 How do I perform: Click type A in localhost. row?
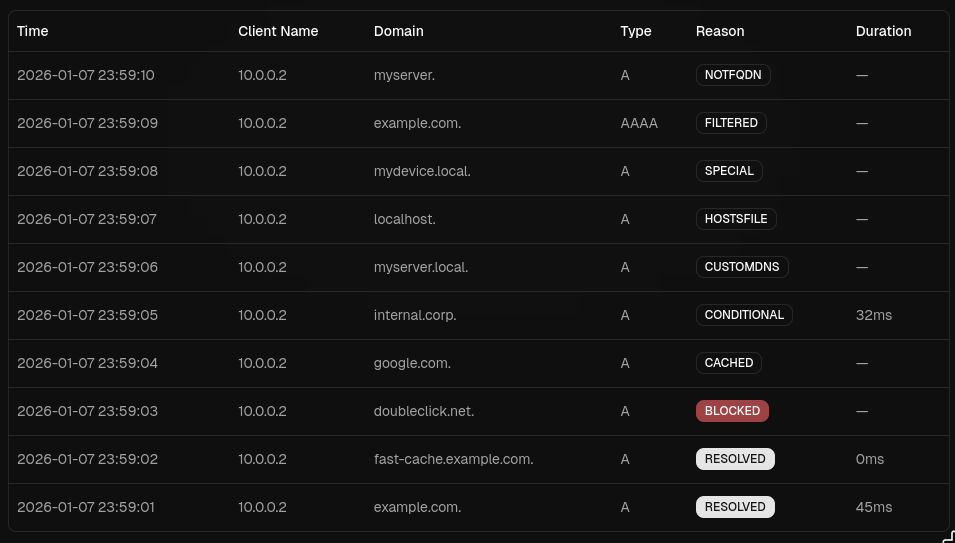click(625, 219)
